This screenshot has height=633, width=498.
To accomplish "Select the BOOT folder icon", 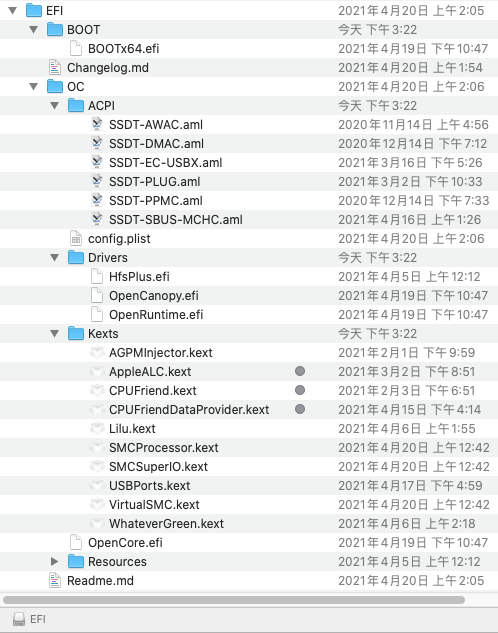I will click(x=55, y=29).
